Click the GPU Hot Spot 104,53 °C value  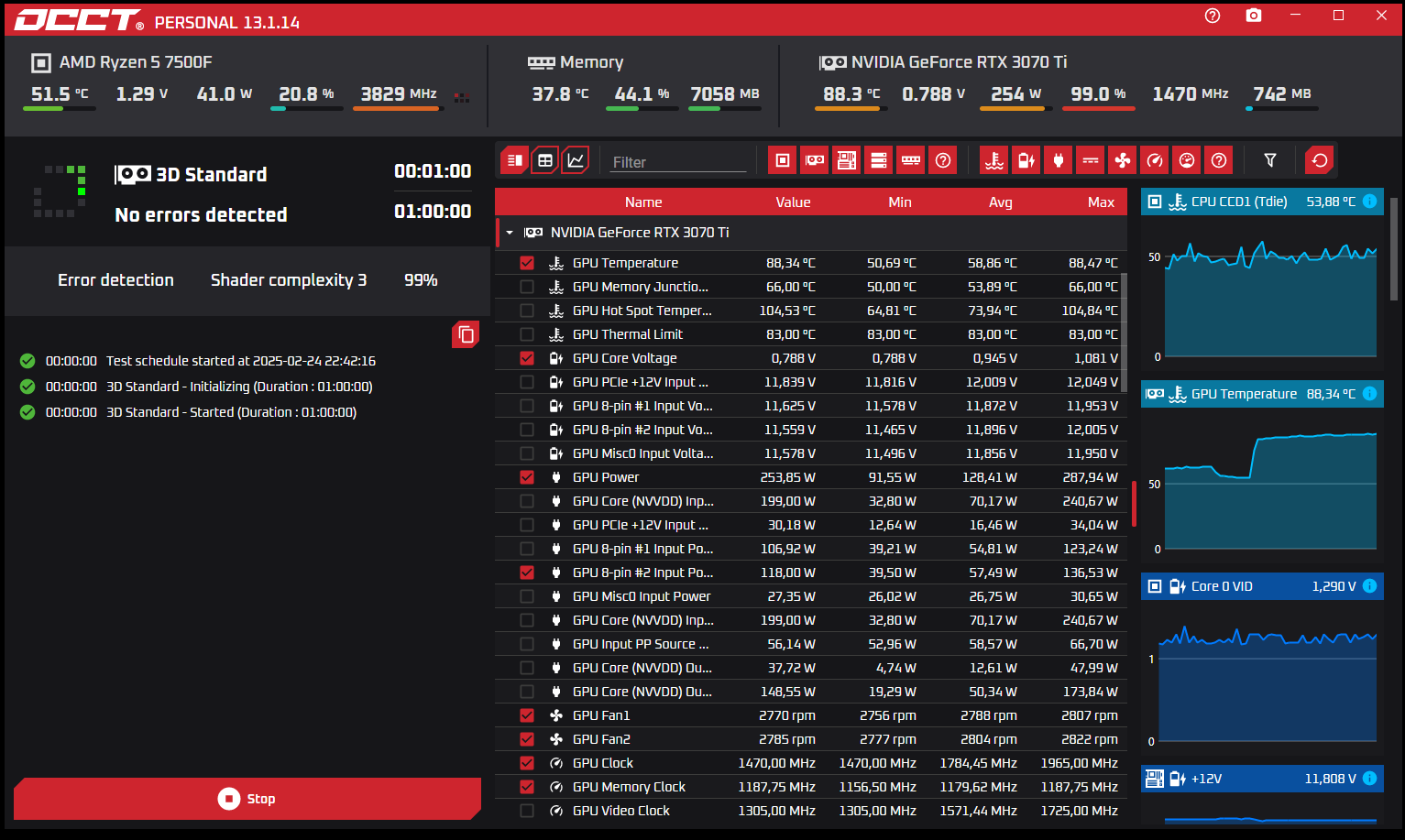click(x=787, y=311)
